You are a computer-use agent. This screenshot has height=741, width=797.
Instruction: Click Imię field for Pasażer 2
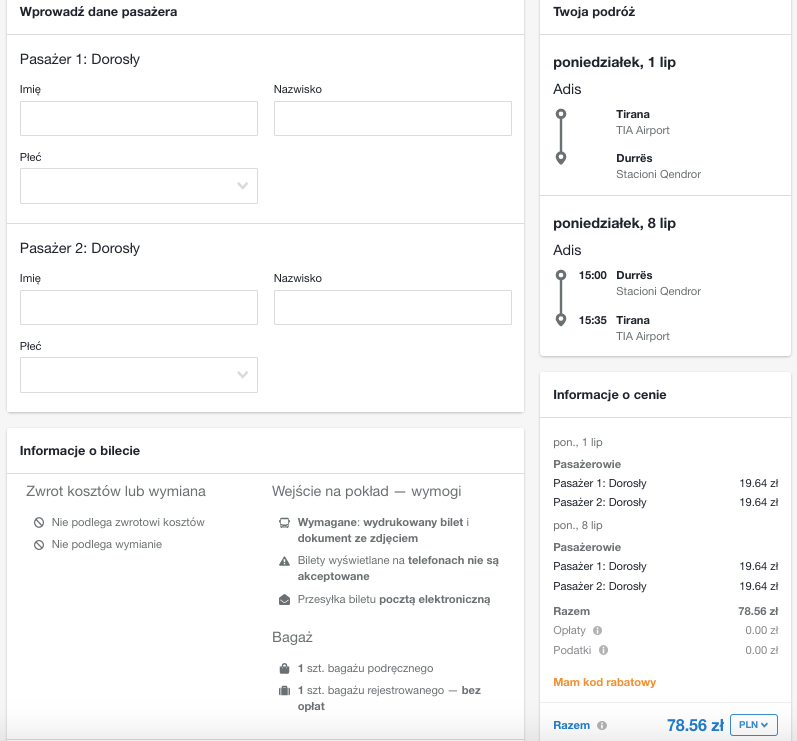tap(139, 308)
